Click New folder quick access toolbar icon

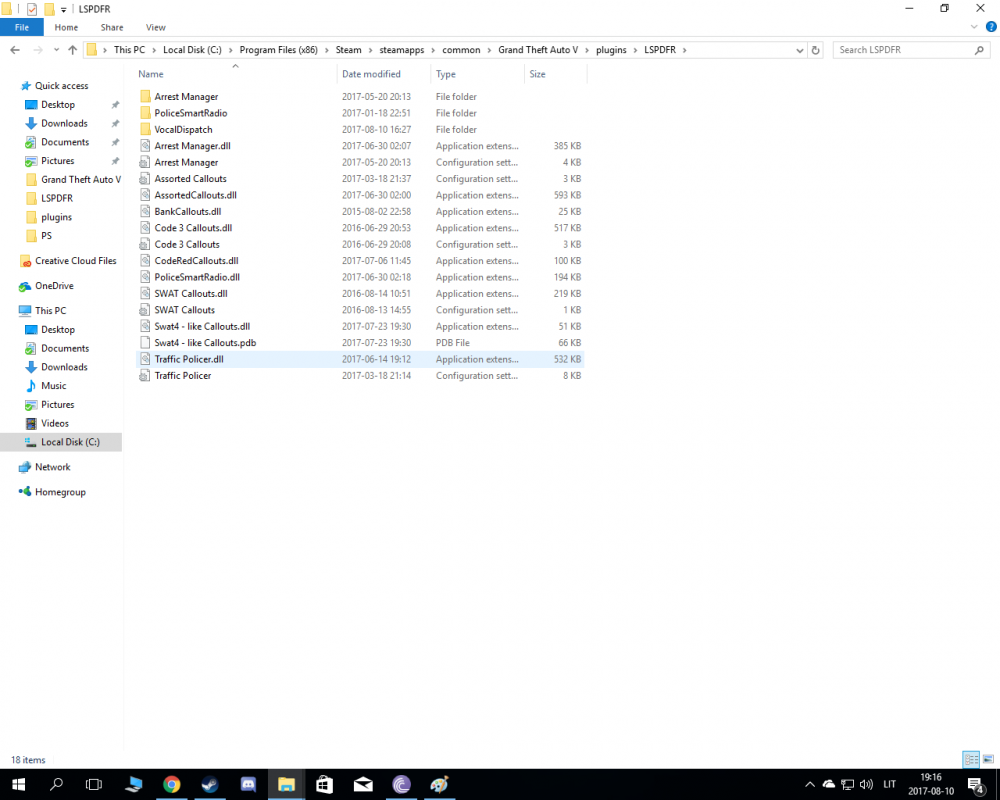[x=49, y=9]
